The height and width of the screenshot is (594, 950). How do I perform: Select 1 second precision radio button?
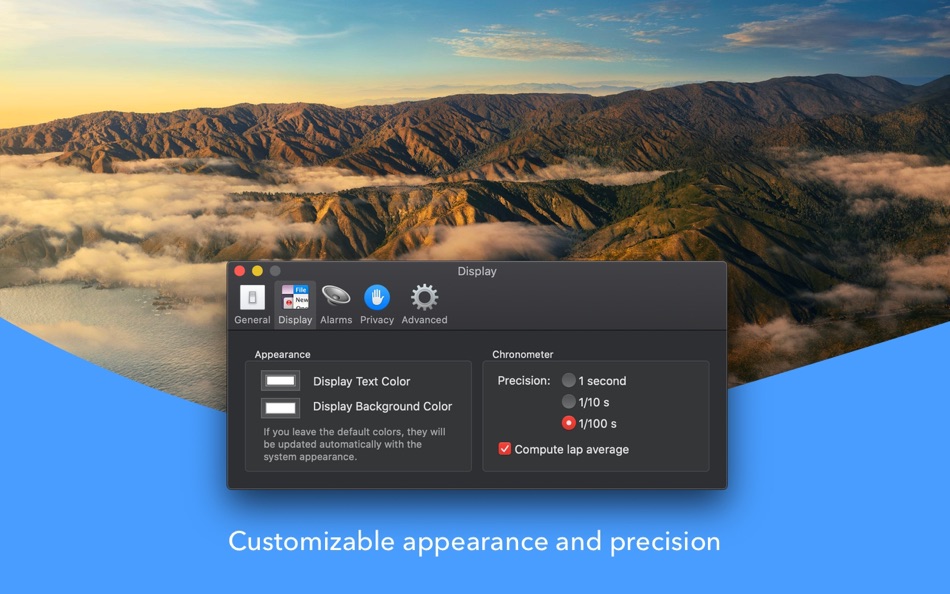(568, 380)
